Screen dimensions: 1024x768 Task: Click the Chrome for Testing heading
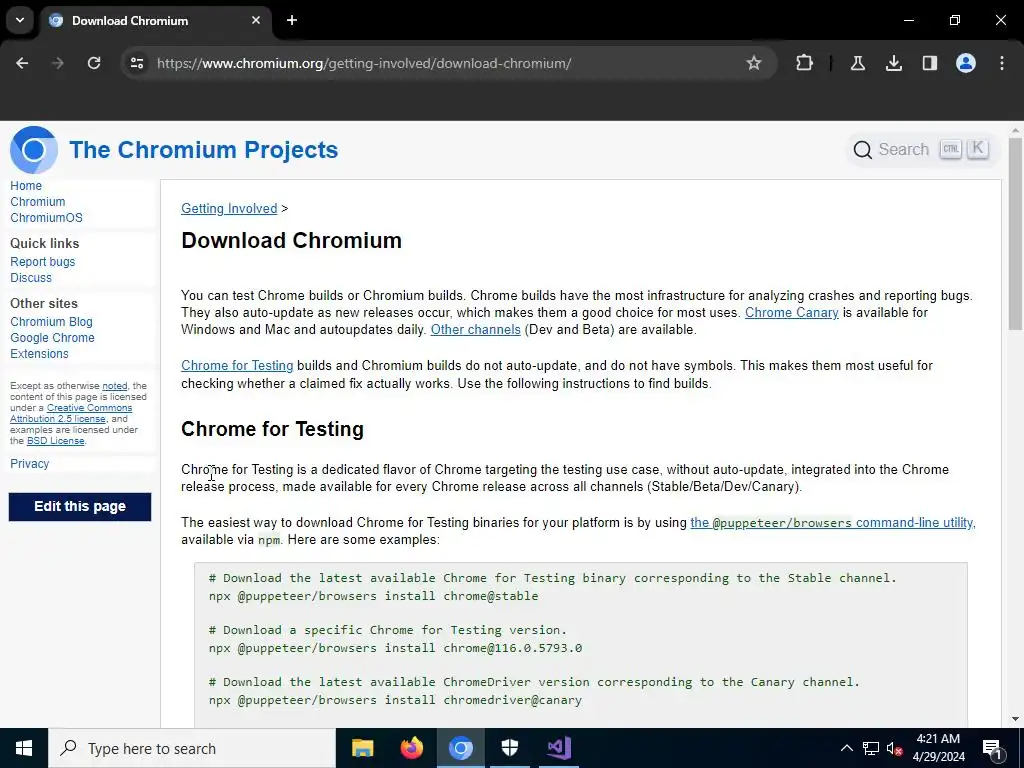(272, 429)
